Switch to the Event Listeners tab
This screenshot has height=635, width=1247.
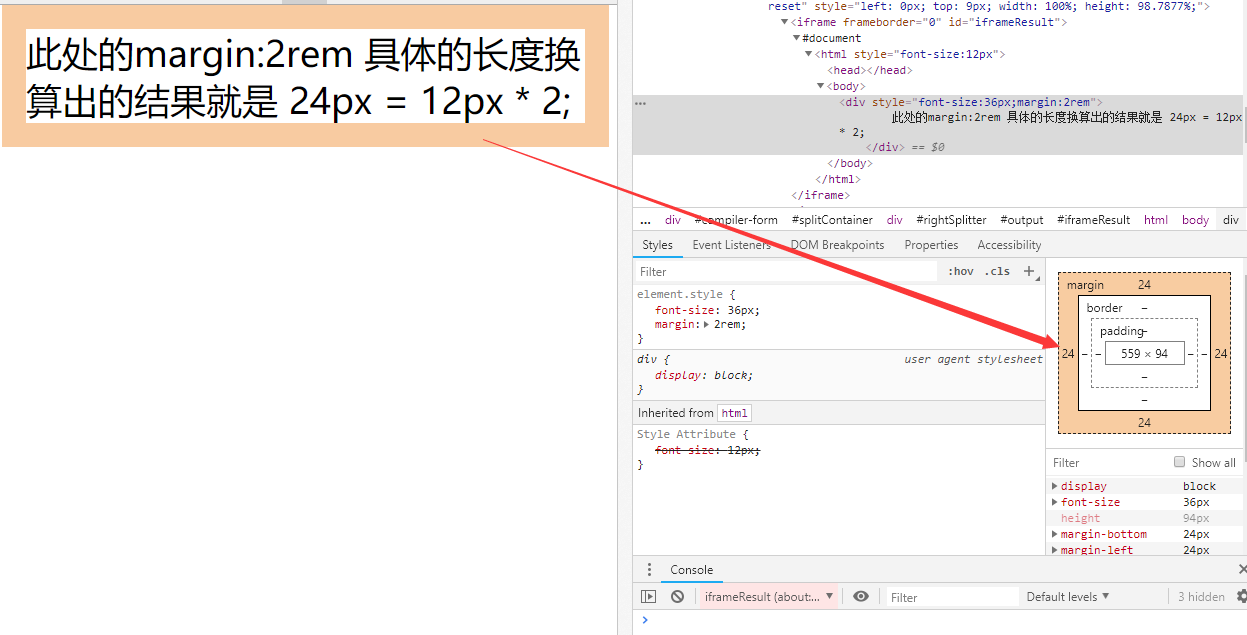(x=731, y=244)
